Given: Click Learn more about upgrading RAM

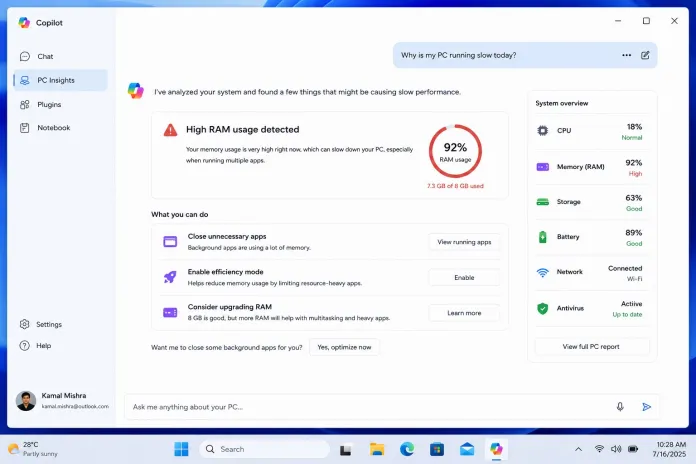Looking at the screenshot, I should pyautogui.click(x=464, y=313).
